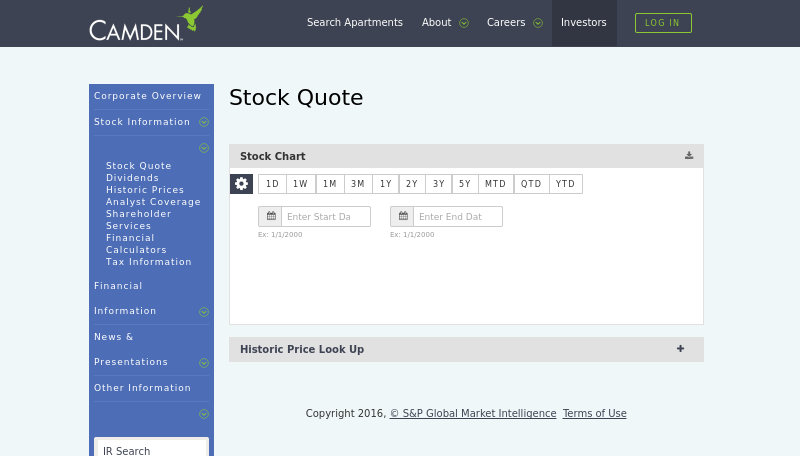Expand the Financial Information chevron
800x456 pixels.
[x=204, y=312]
